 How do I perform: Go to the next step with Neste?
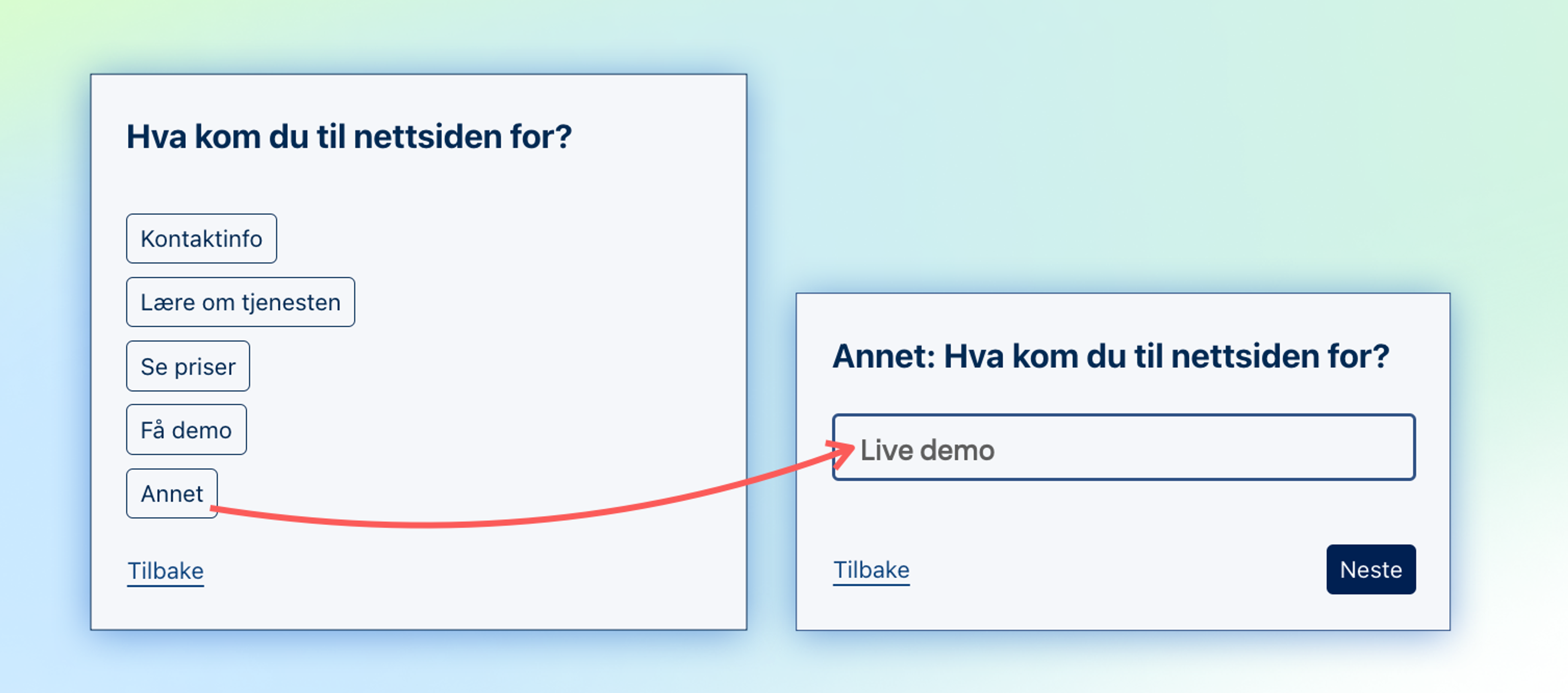tap(1371, 569)
